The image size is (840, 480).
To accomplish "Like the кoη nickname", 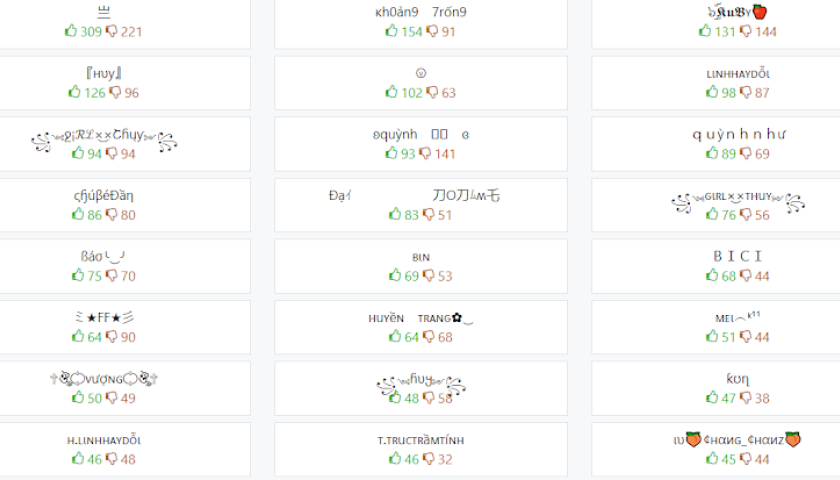I will pos(713,397).
